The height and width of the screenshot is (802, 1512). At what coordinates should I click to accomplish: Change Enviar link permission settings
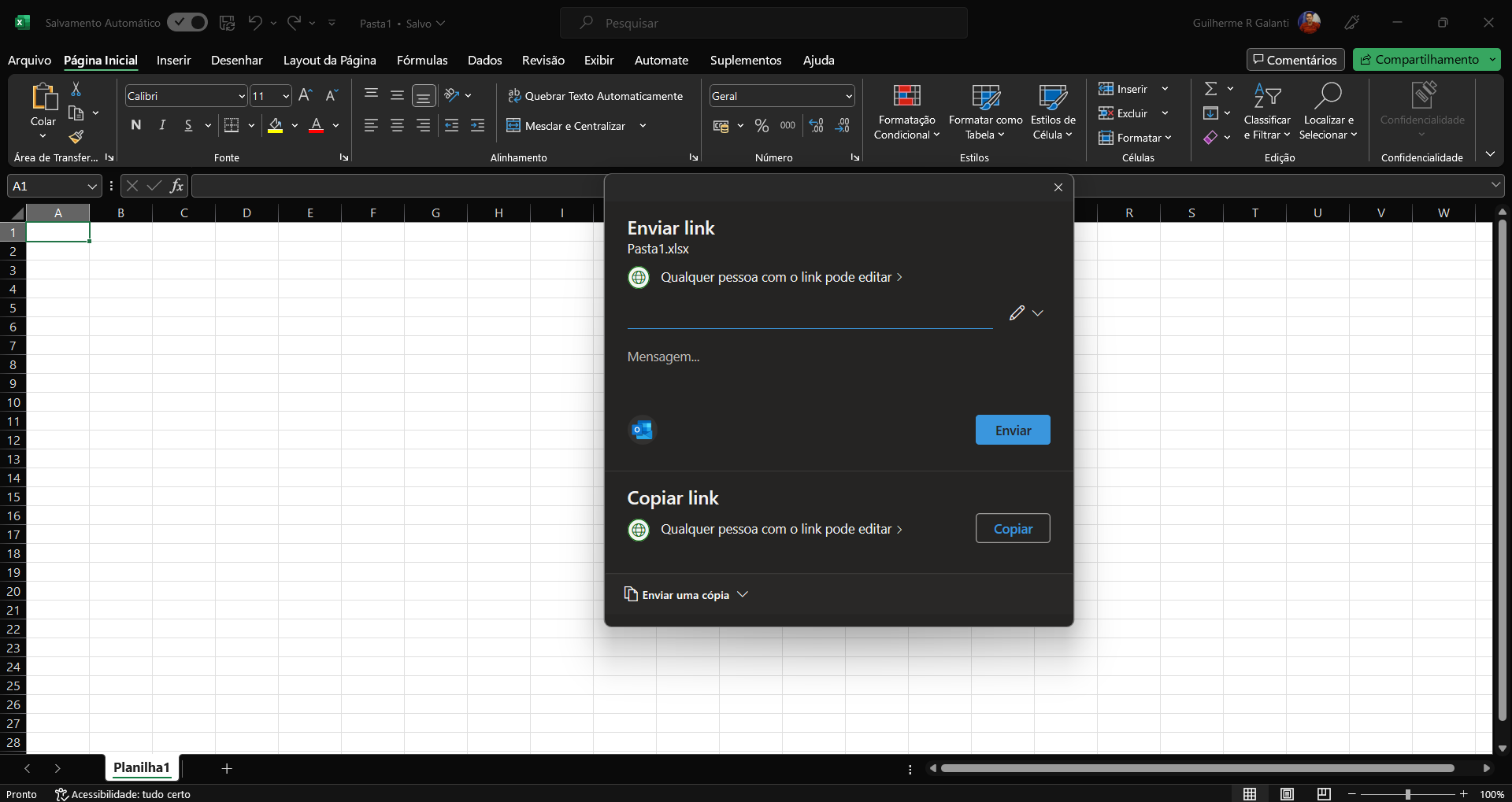point(765,277)
